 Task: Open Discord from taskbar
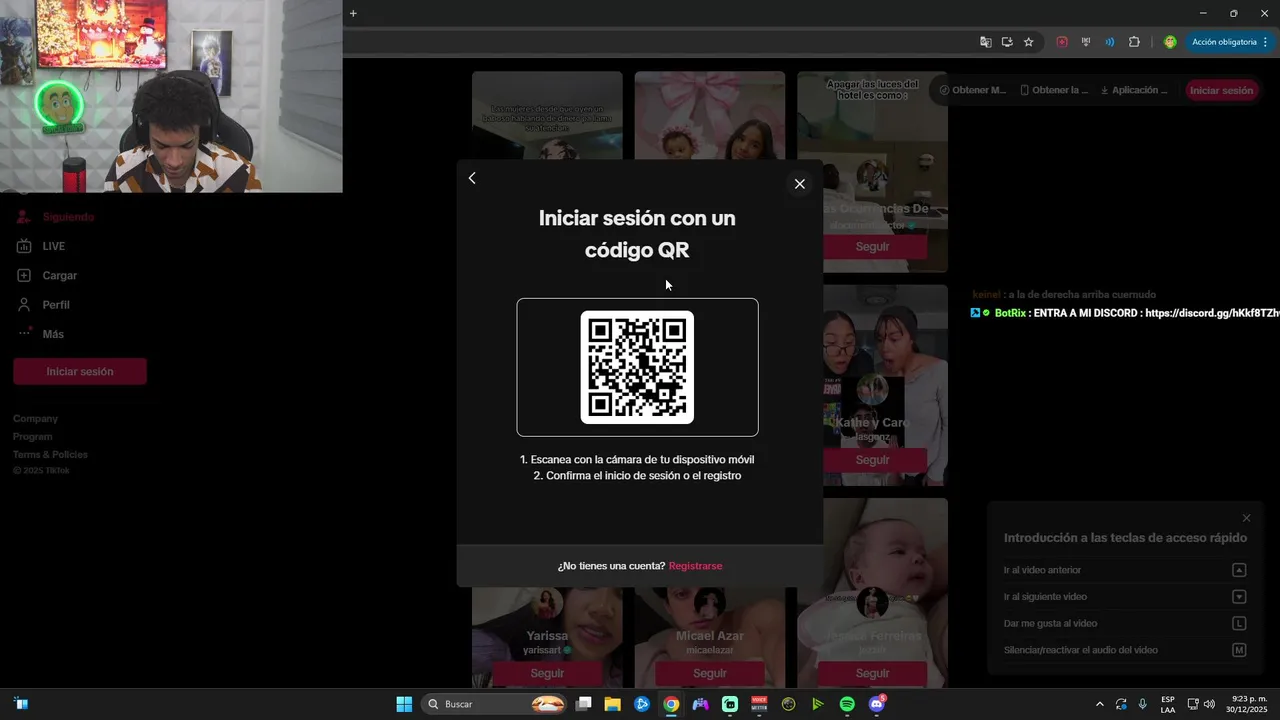point(877,704)
